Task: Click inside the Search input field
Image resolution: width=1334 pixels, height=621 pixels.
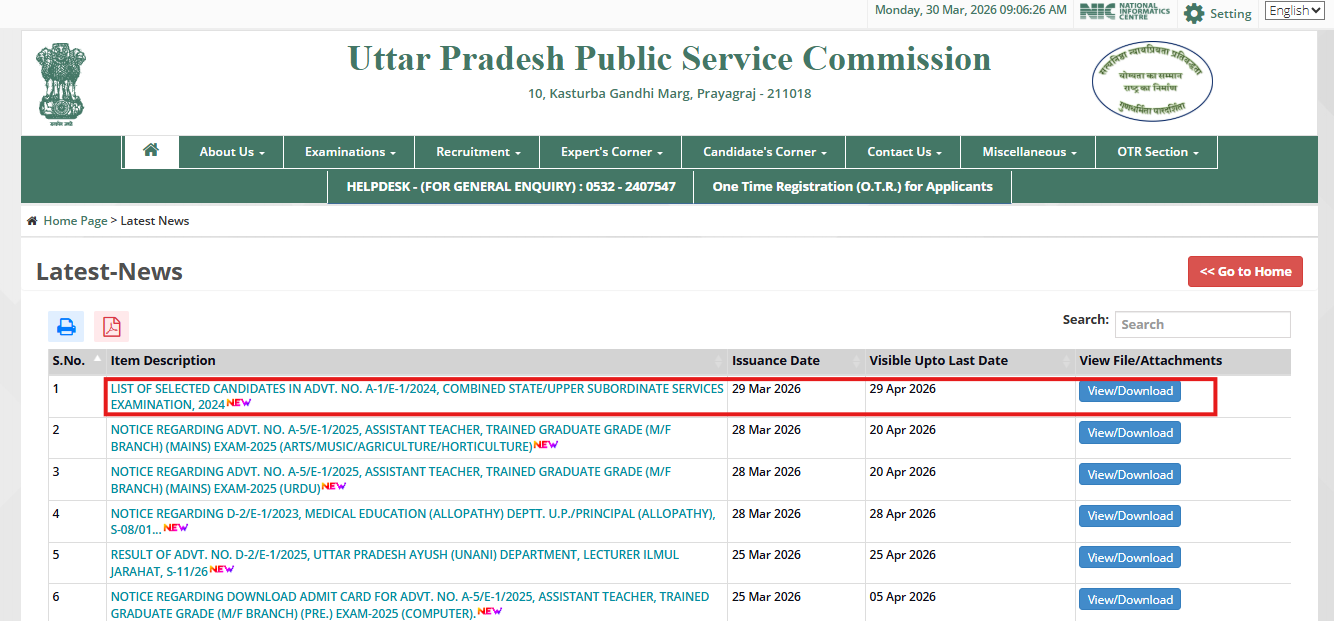Action: 1202,324
